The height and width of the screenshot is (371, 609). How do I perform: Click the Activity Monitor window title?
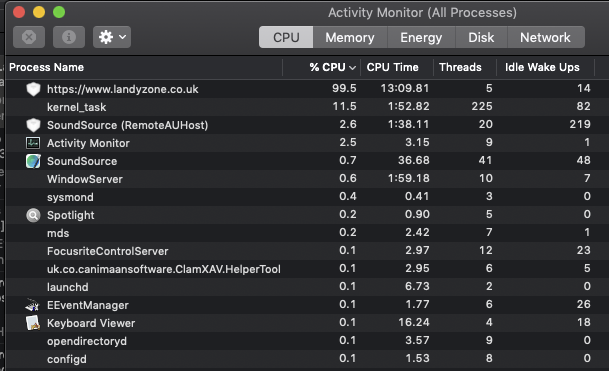(x=422, y=13)
